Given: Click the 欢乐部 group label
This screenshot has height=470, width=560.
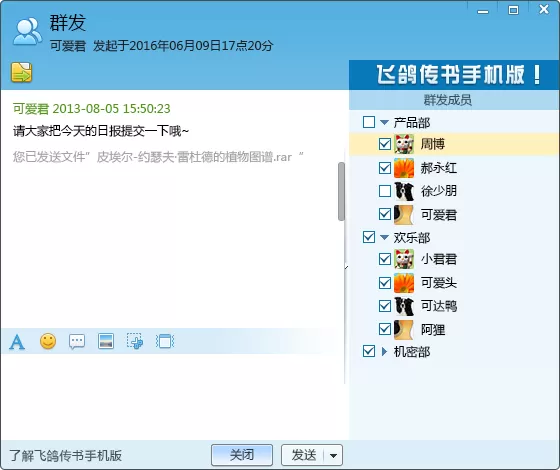Looking at the screenshot, I should pos(412,238).
